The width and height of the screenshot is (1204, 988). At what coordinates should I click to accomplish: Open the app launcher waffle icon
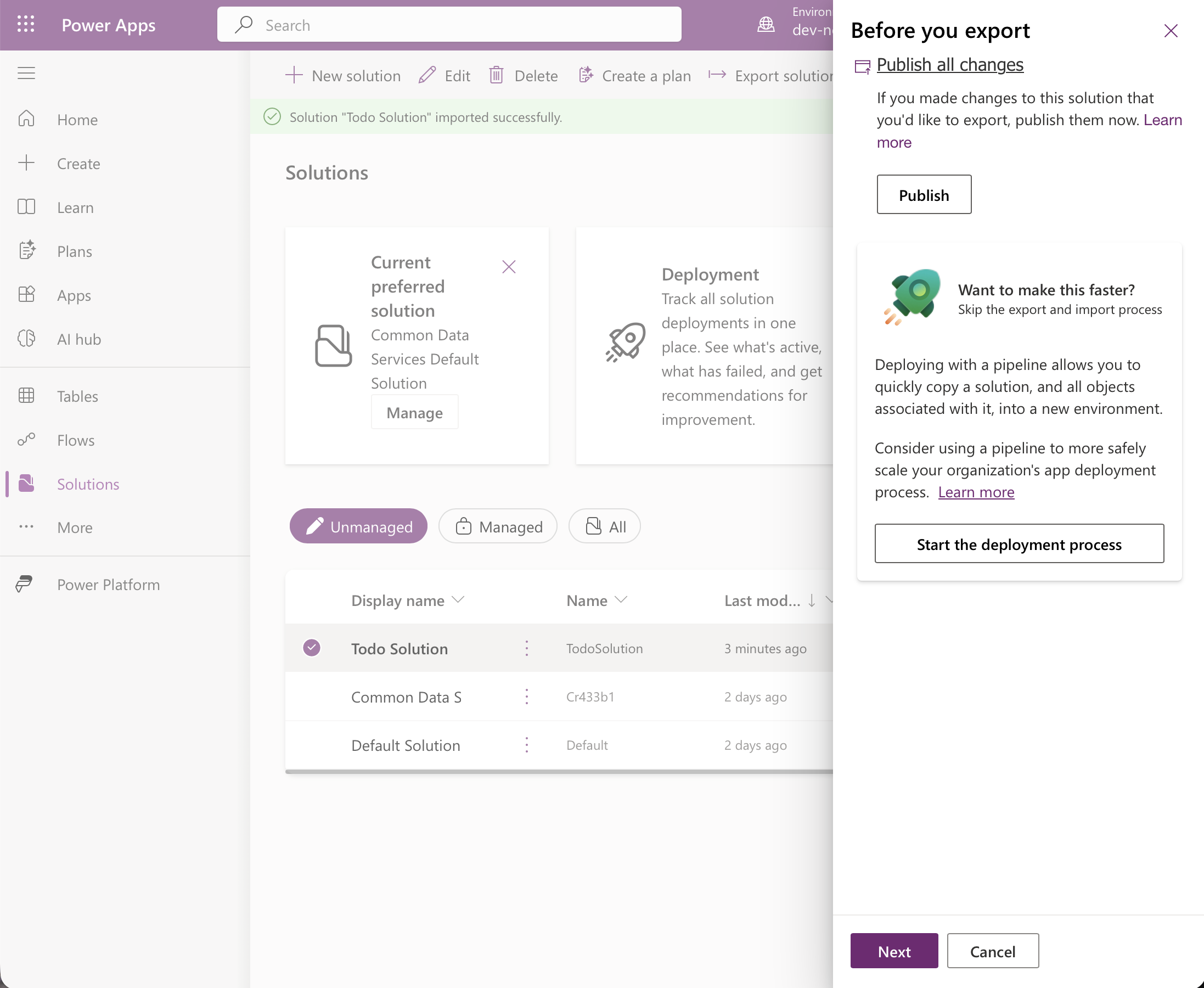tap(26, 24)
